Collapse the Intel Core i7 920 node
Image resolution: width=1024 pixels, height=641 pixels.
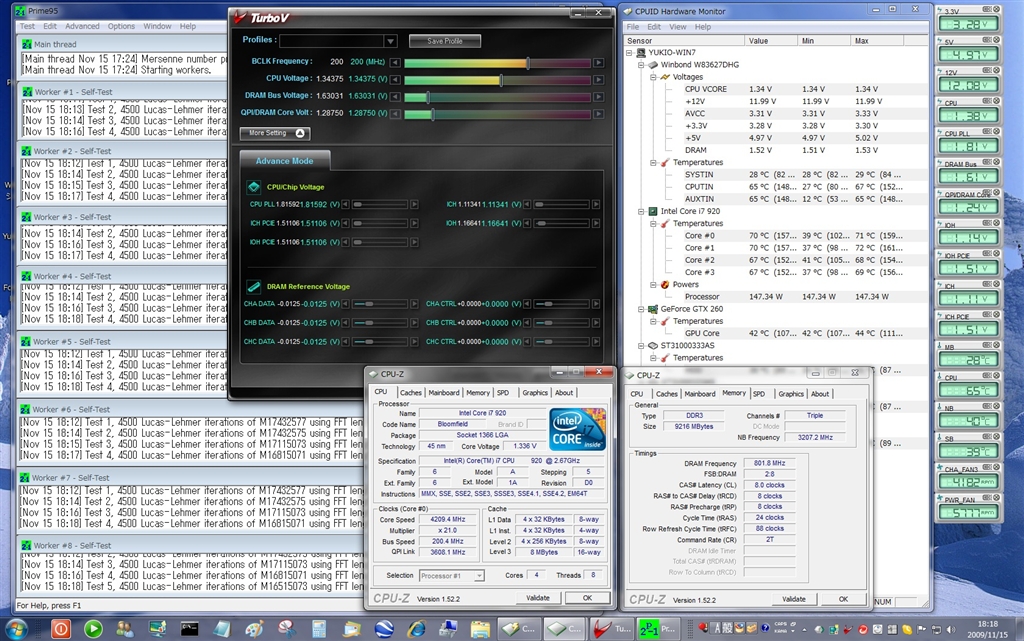pos(641,211)
